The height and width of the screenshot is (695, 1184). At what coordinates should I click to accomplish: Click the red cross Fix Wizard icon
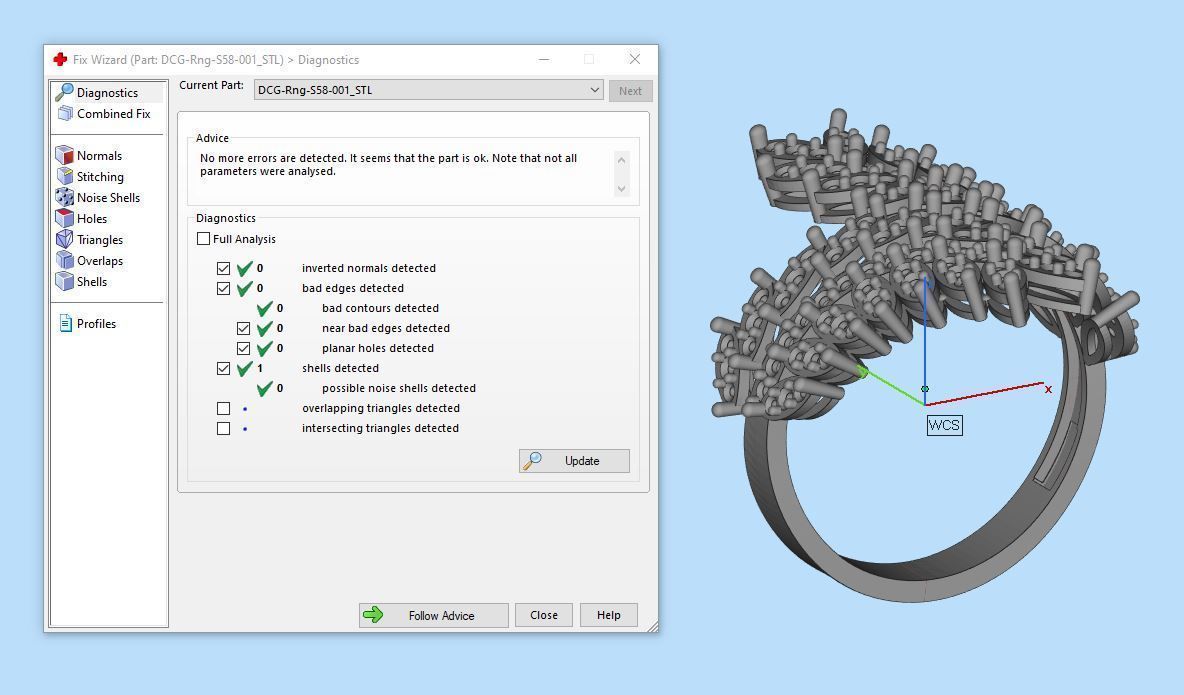point(60,59)
